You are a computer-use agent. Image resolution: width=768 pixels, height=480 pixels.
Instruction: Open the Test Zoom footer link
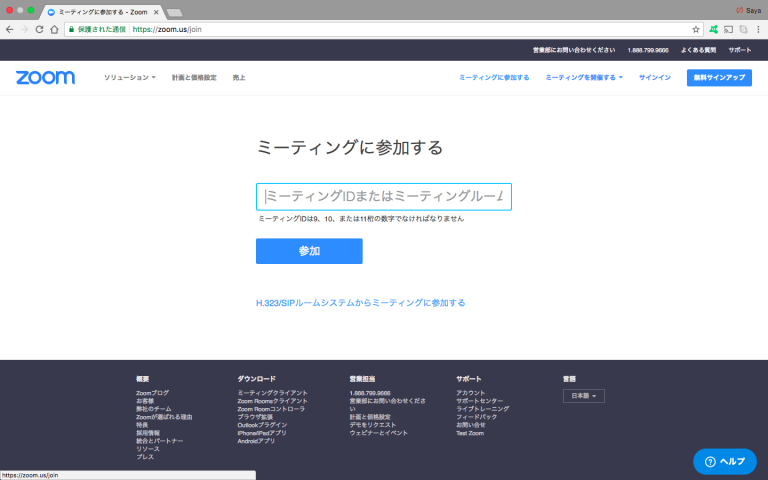pos(470,433)
